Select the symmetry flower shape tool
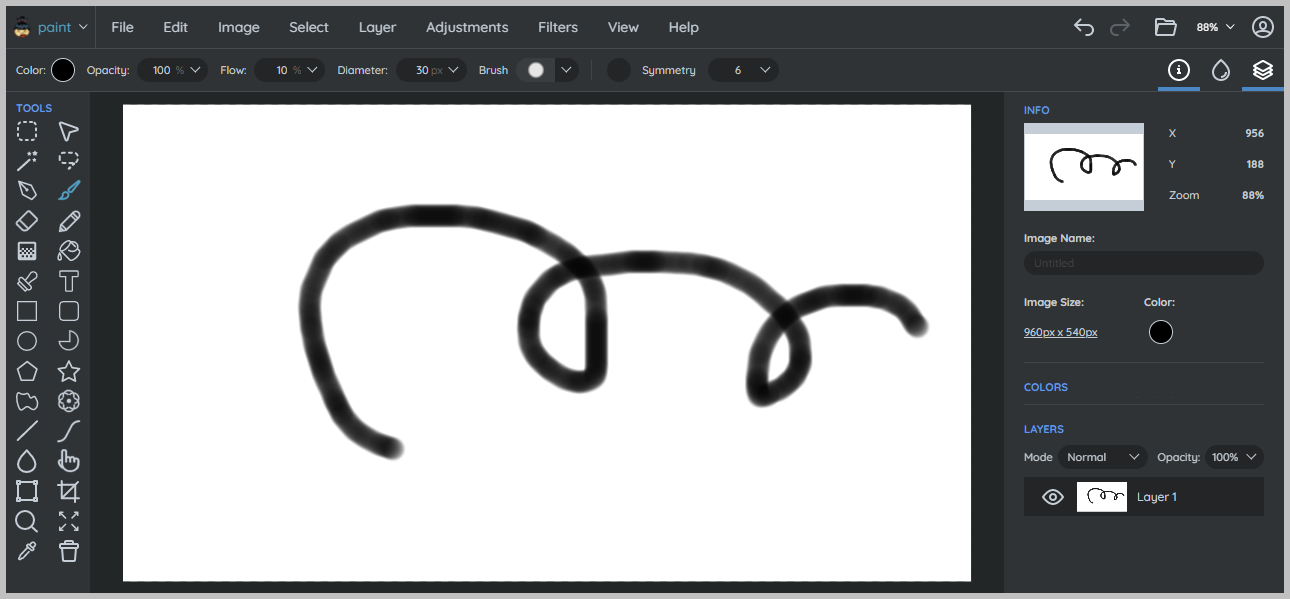 point(68,401)
